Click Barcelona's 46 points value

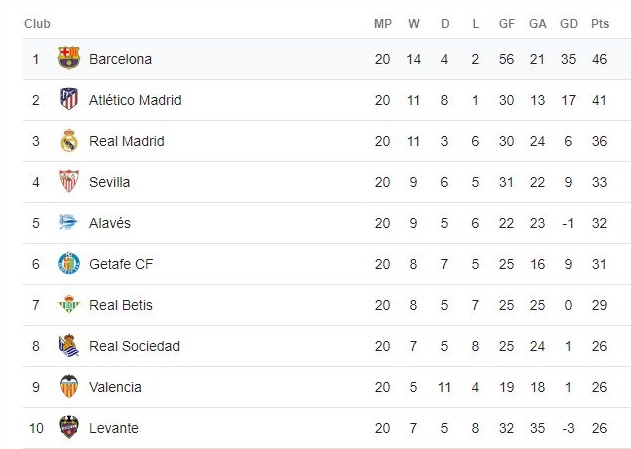click(x=600, y=59)
